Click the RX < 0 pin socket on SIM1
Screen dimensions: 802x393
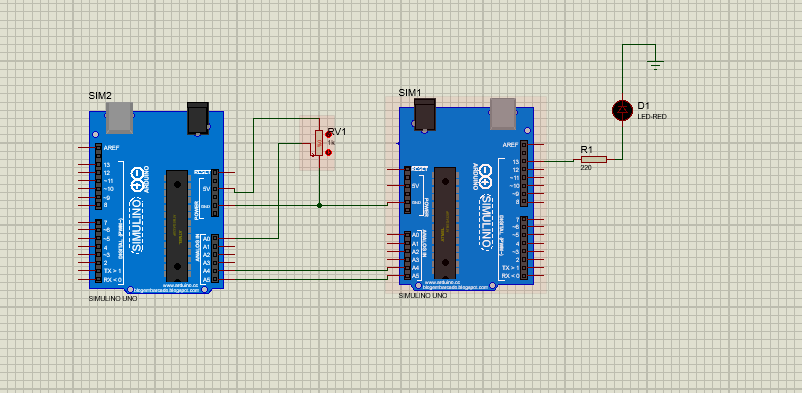click(524, 276)
